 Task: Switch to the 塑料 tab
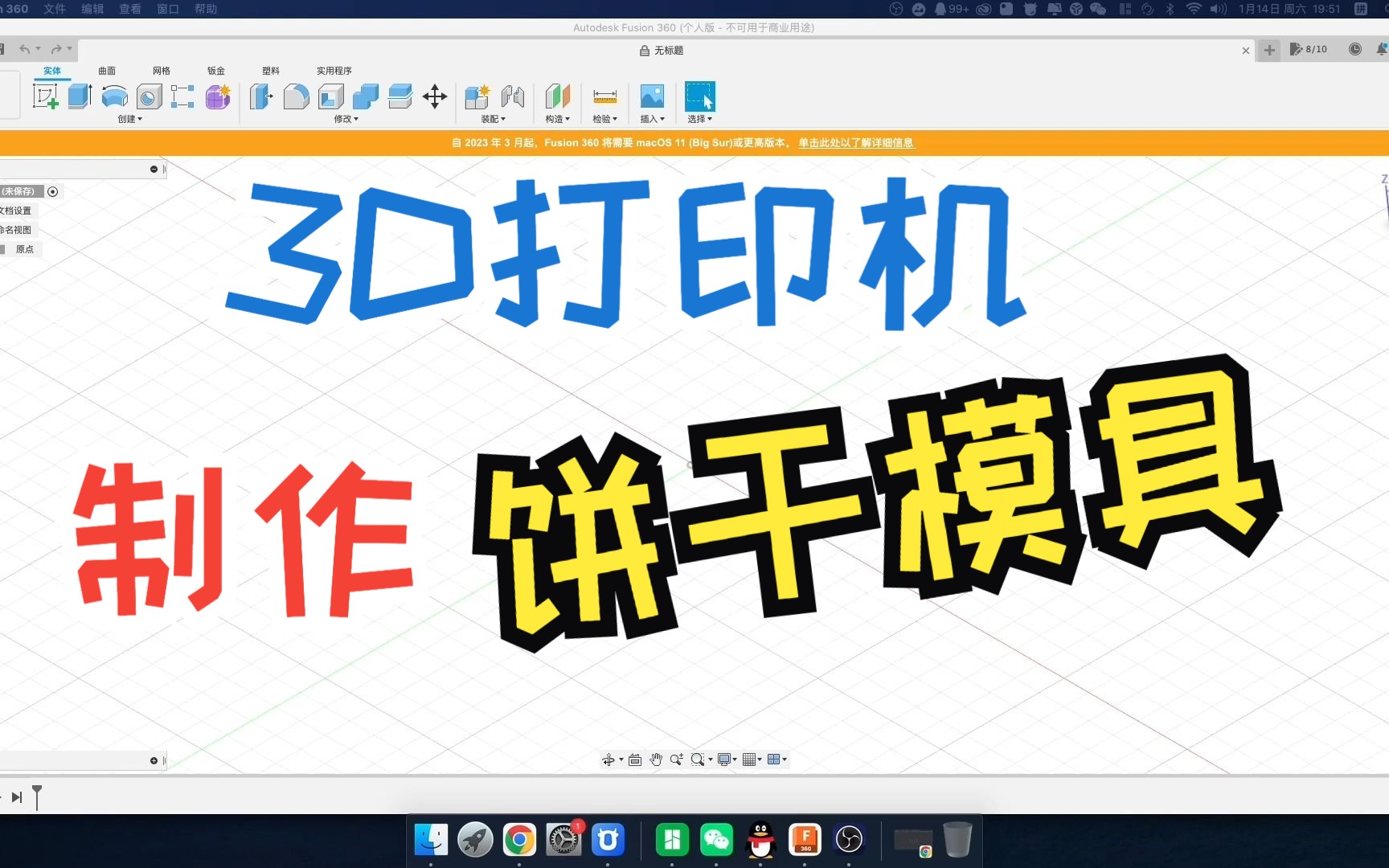(x=271, y=71)
